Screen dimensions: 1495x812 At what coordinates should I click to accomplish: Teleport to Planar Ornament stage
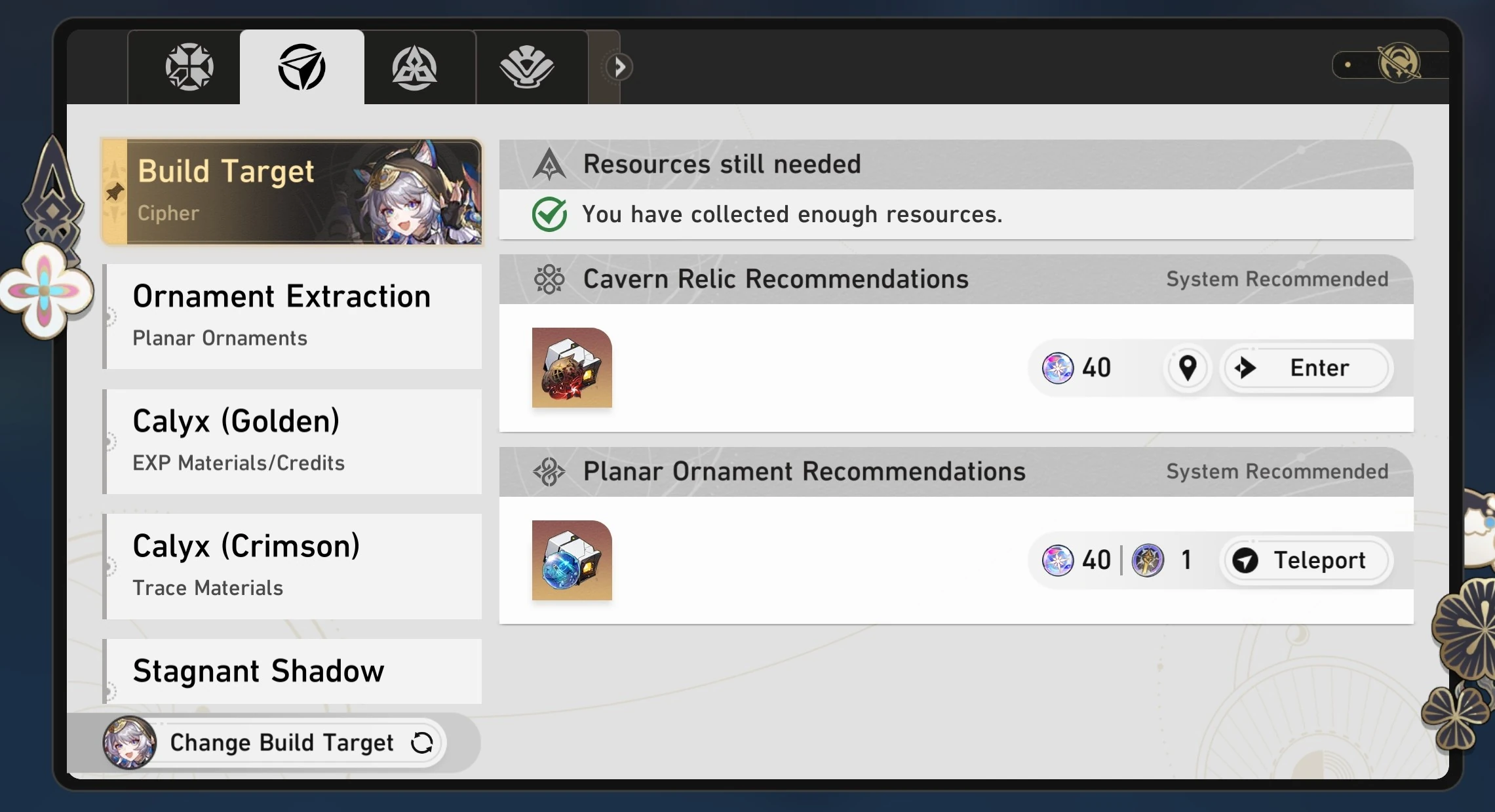pyautogui.click(x=1304, y=560)
